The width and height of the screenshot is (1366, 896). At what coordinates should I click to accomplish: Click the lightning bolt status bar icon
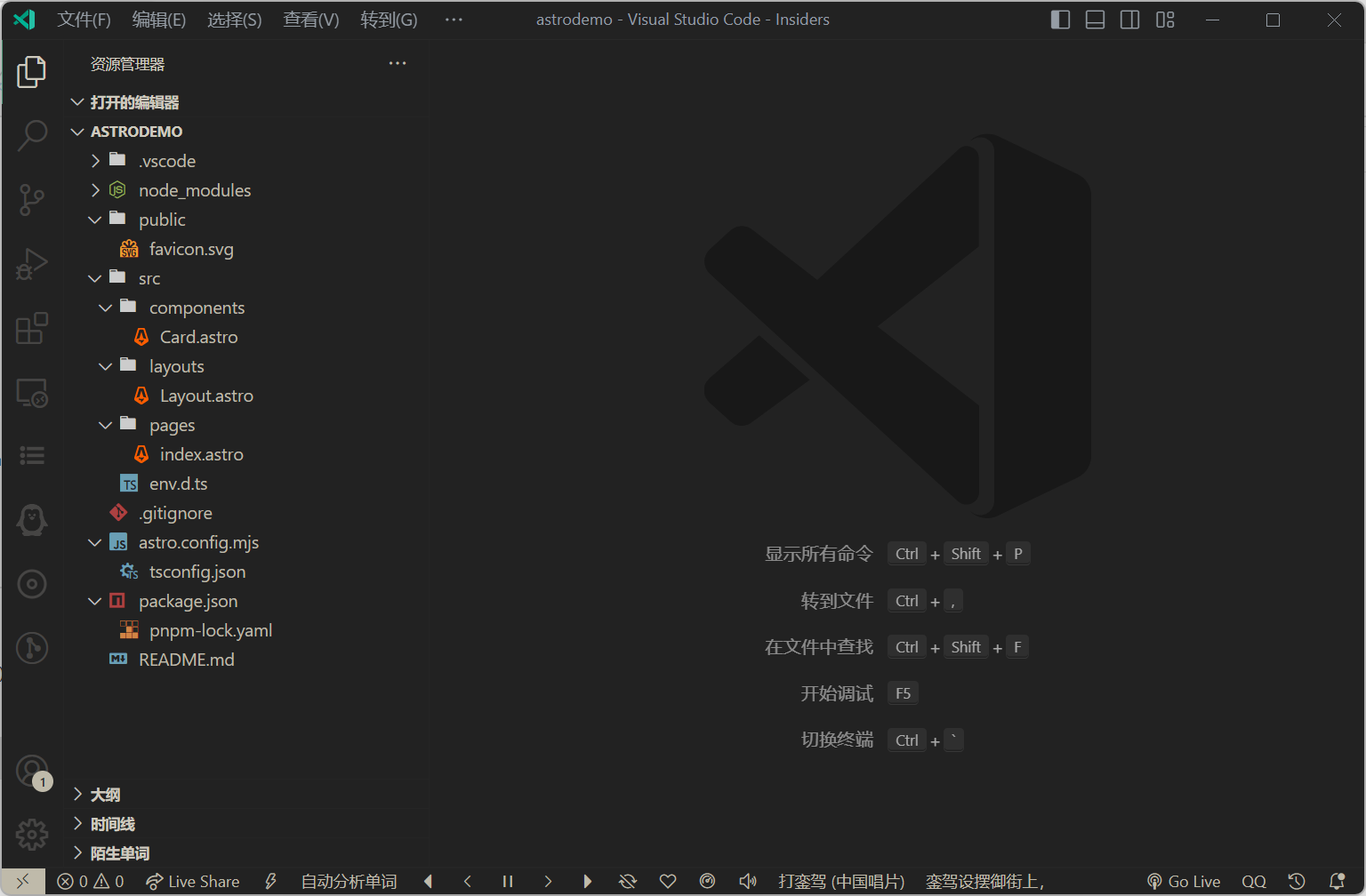click(270, 881)
